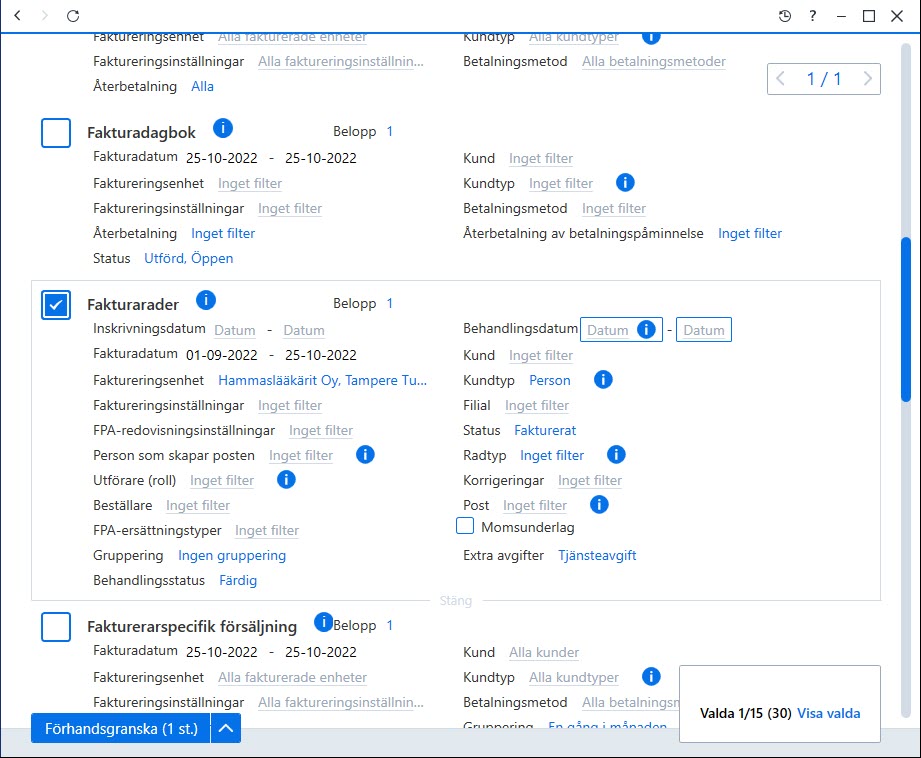Show info icon for Utförare (roll)
Screen dimensions: 921x758
[286, 479]
